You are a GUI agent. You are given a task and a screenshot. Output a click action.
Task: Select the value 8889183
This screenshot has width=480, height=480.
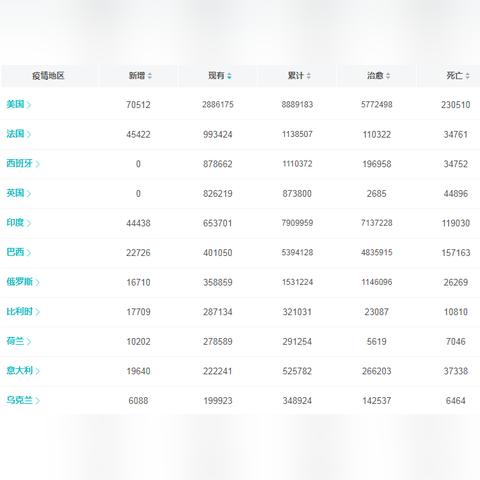point(297,105)
